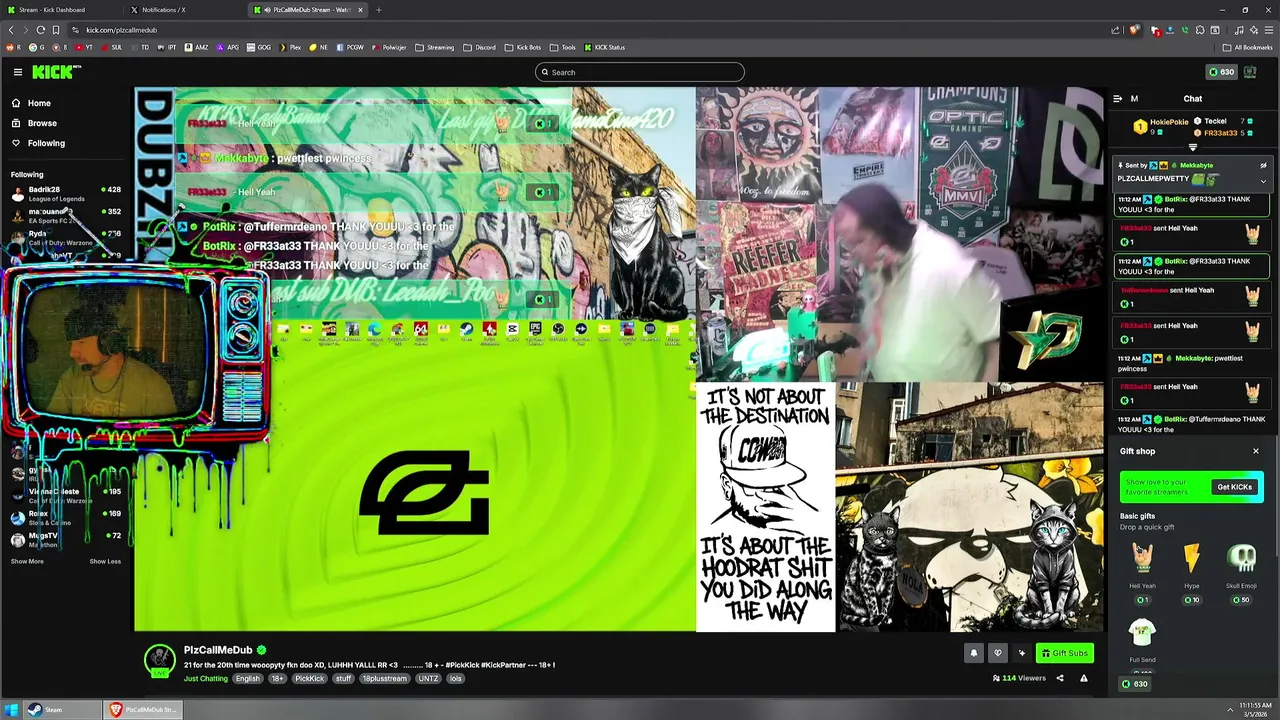Image resolution: width=1280 pixels, height=720 pixels.
Task: Open the YT bookmark
Action: click(x=85, y=47)
